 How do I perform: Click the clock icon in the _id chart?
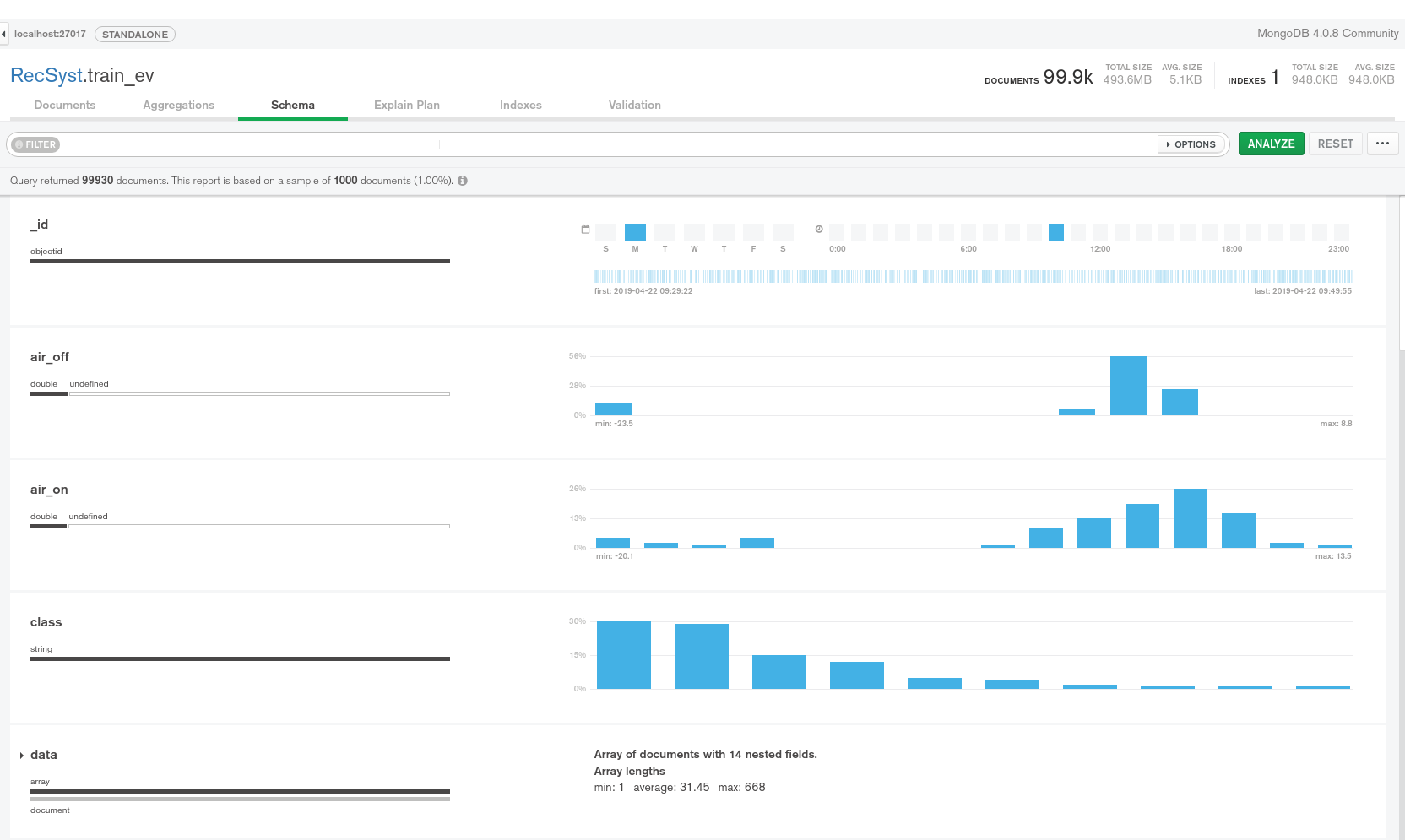tap(819, 230)
